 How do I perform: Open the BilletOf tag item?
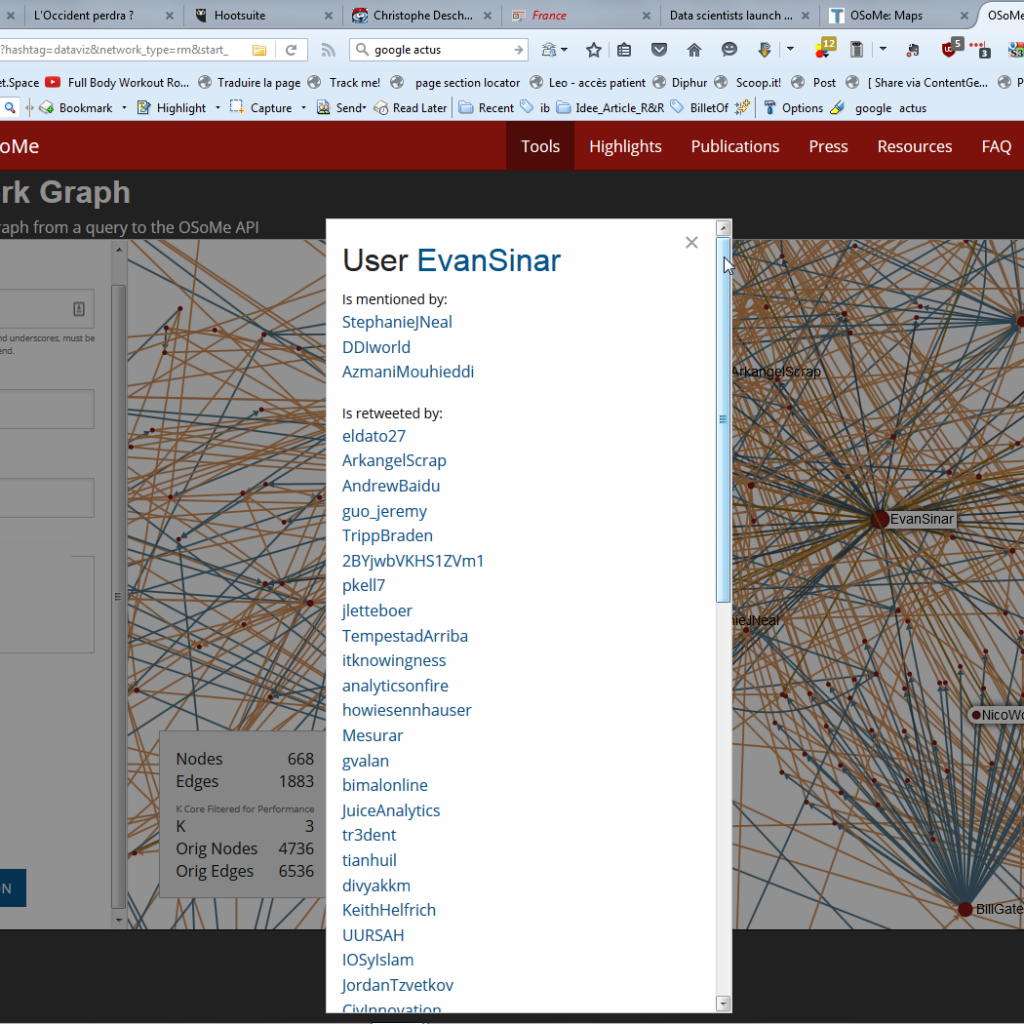click(x=700, y=108)
